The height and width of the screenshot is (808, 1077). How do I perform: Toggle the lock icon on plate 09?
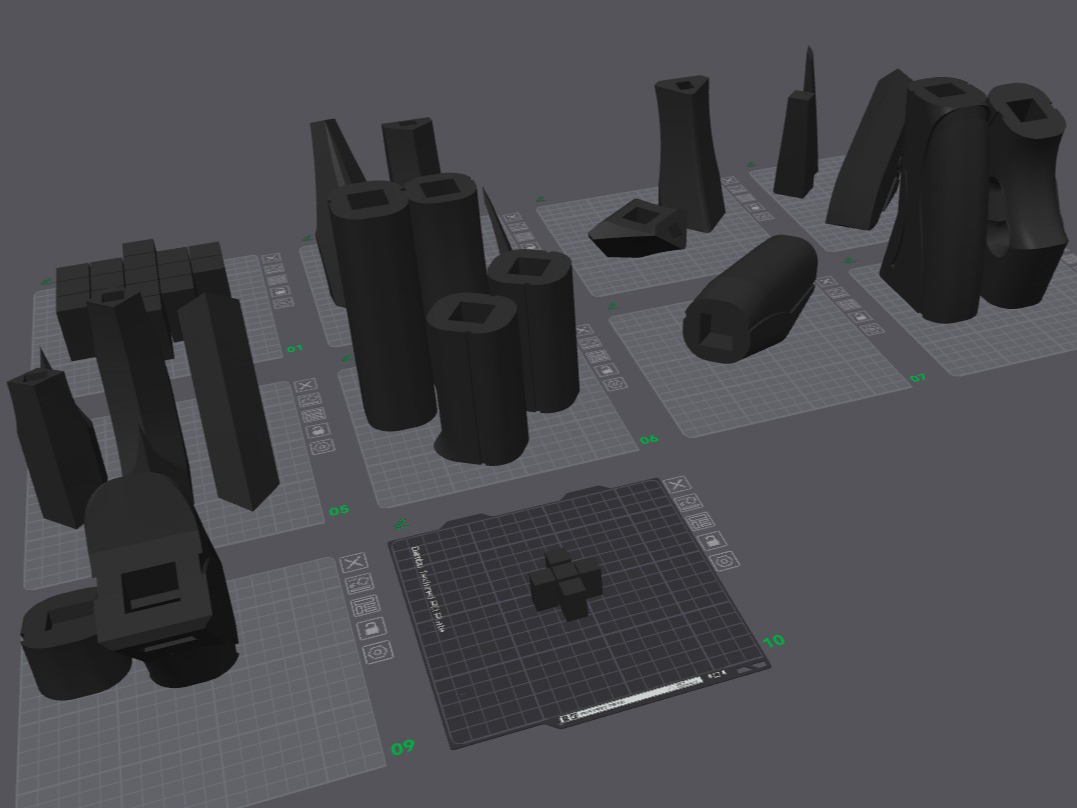372,628
